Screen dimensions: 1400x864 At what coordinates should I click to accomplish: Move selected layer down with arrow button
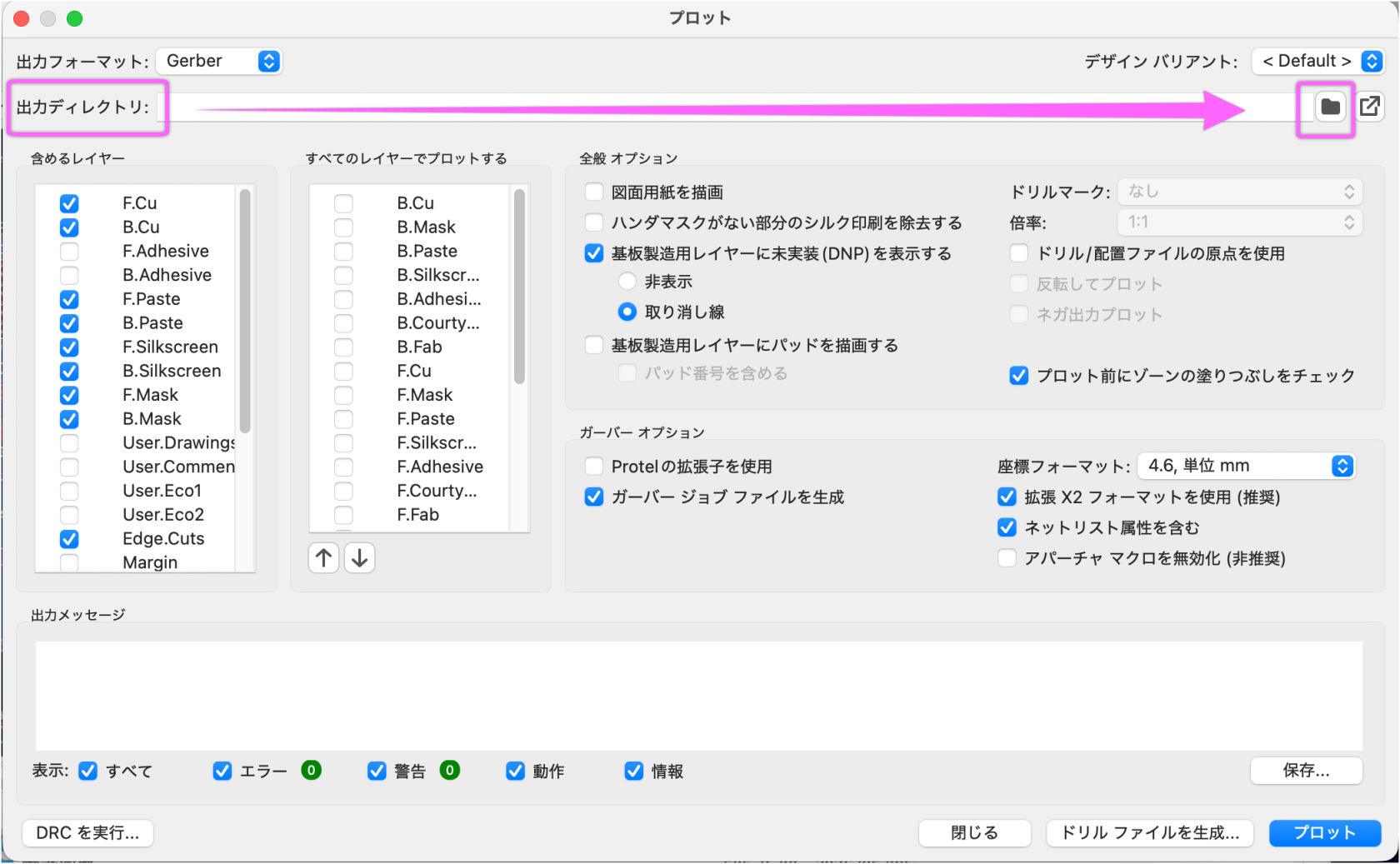click(x=360, y=557)
